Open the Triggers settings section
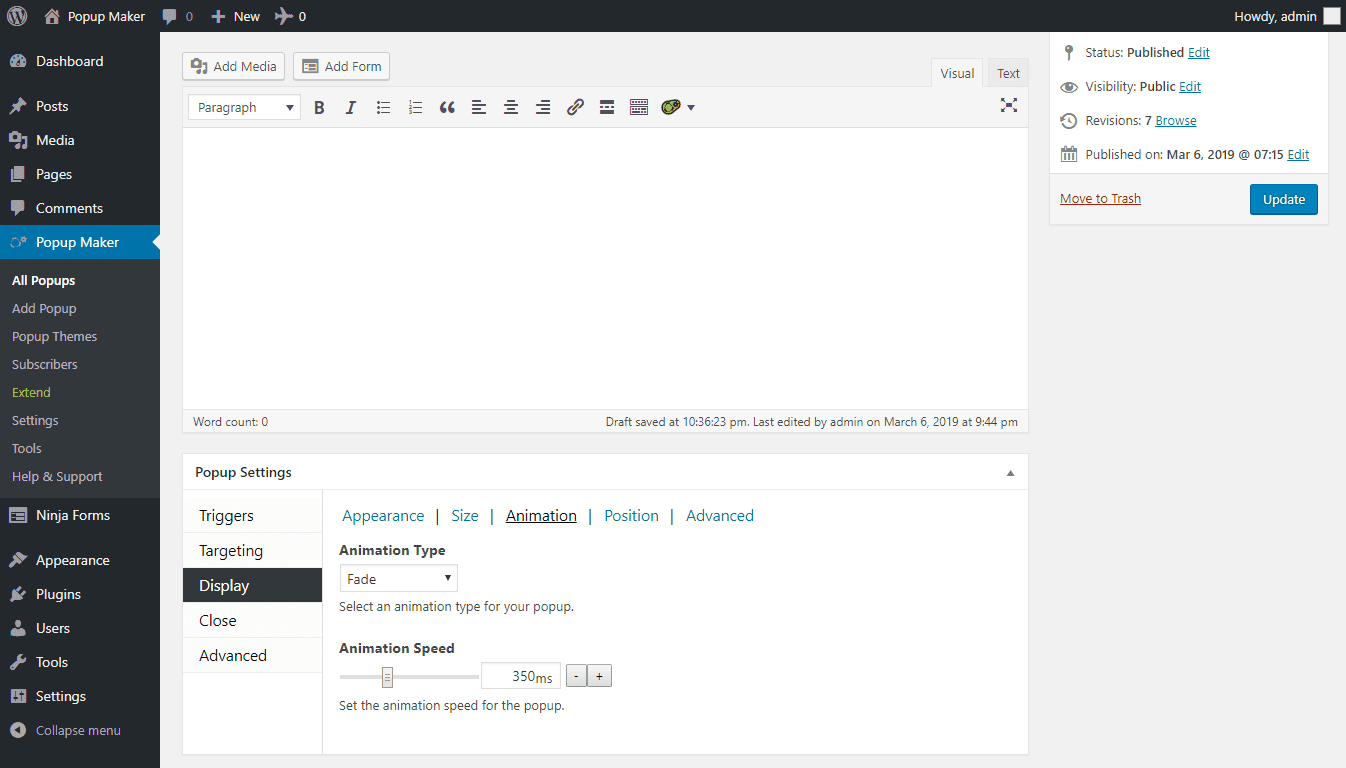The height and width of the screenshot is (768, 1346). (x=252, y=516)
